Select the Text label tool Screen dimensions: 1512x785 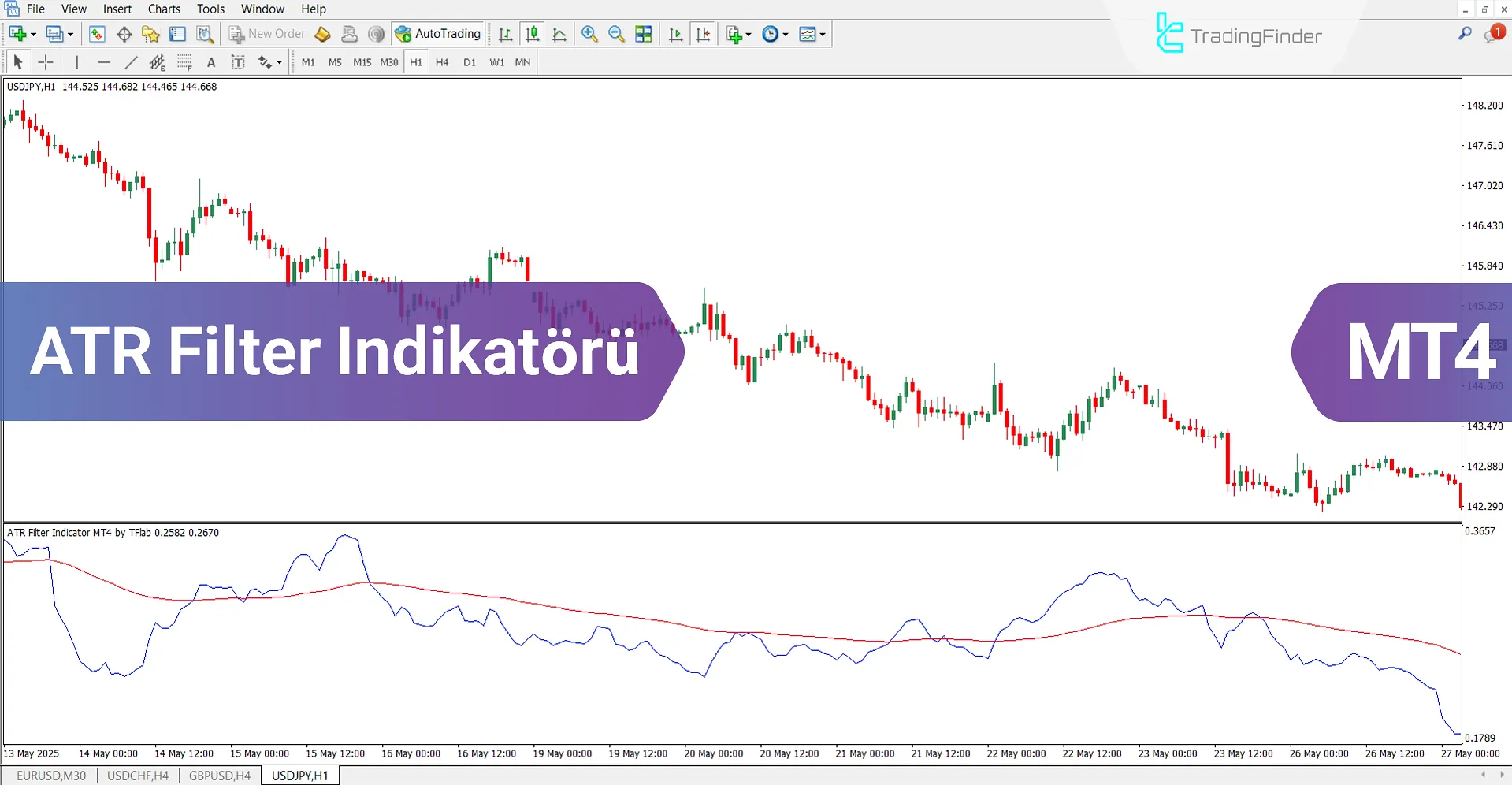pos(237,61)
